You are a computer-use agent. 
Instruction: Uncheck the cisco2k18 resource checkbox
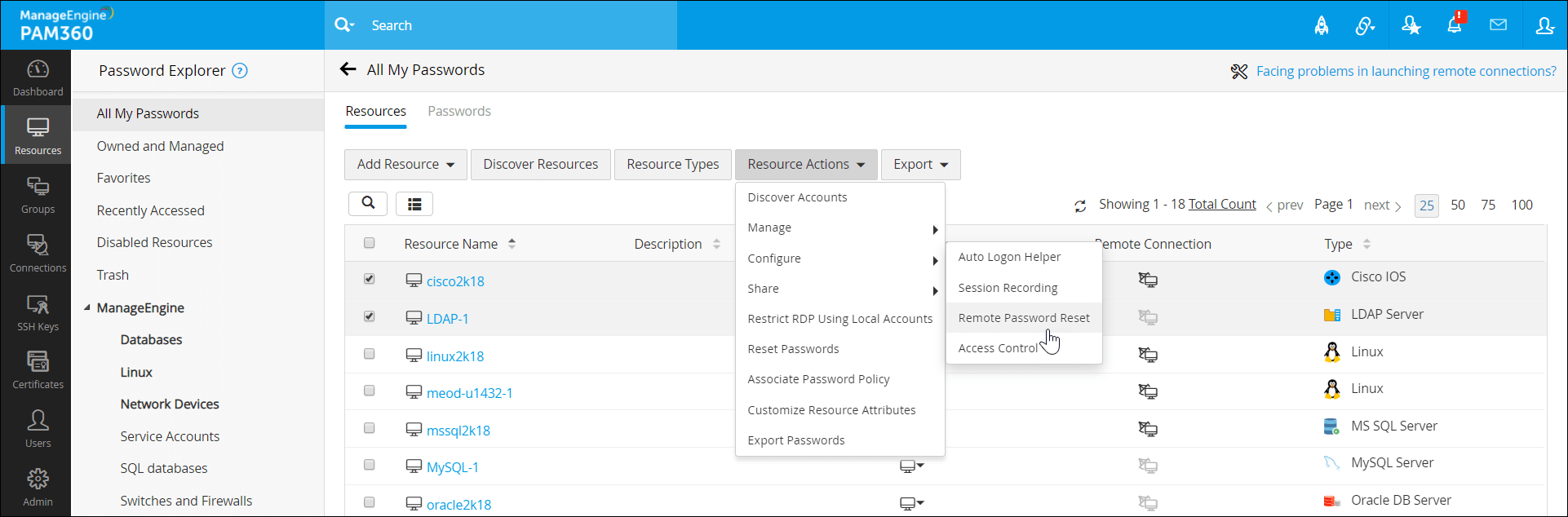coord(370,279)
